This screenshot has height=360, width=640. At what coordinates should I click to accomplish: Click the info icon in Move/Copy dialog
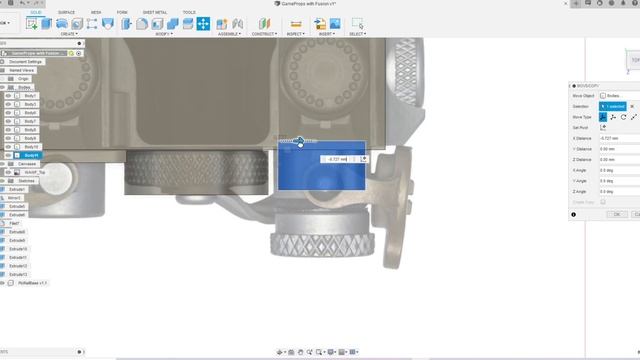[x=573, y=214]
